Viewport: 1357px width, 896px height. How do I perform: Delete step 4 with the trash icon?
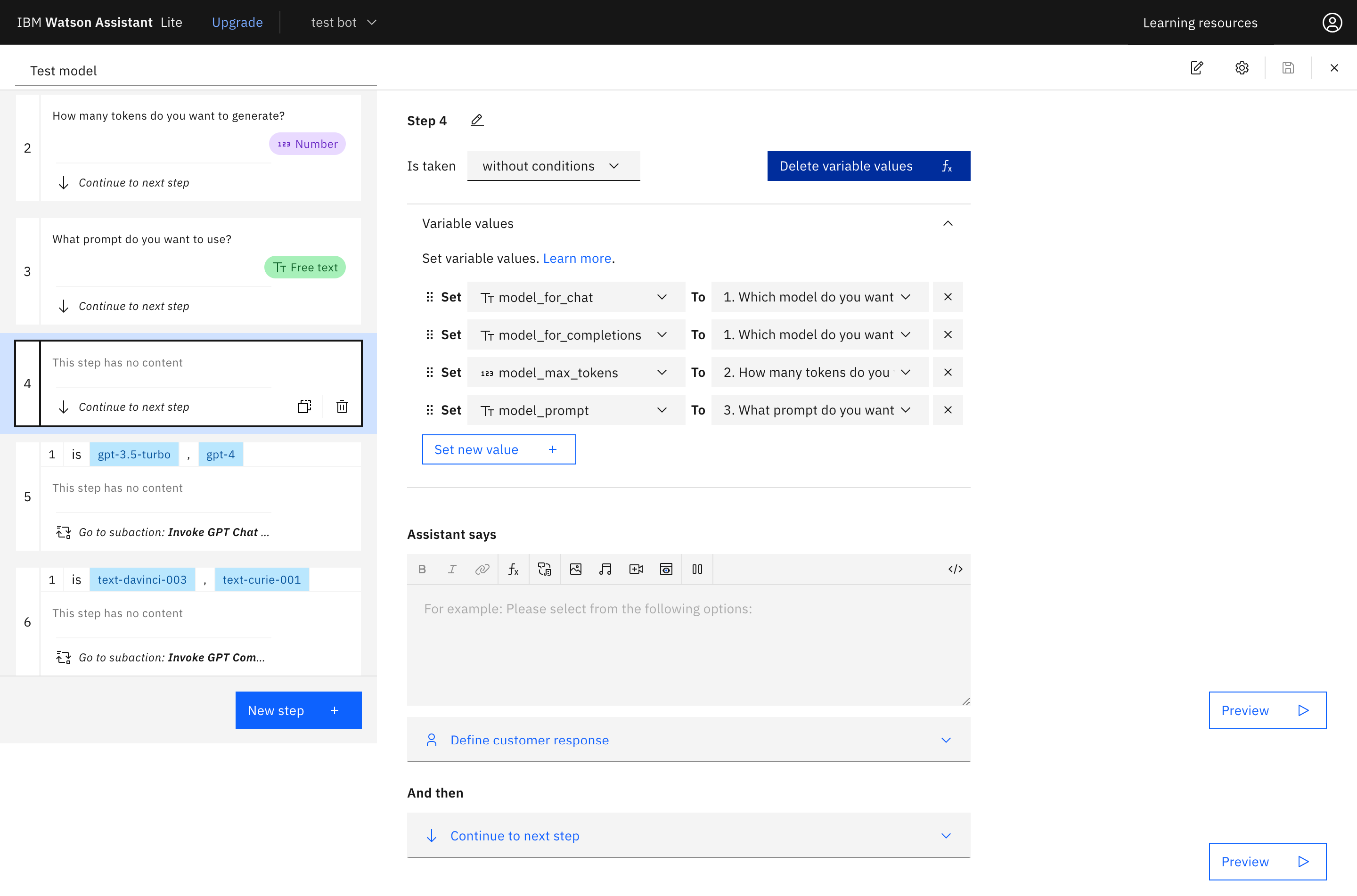[x=342, y=406]
